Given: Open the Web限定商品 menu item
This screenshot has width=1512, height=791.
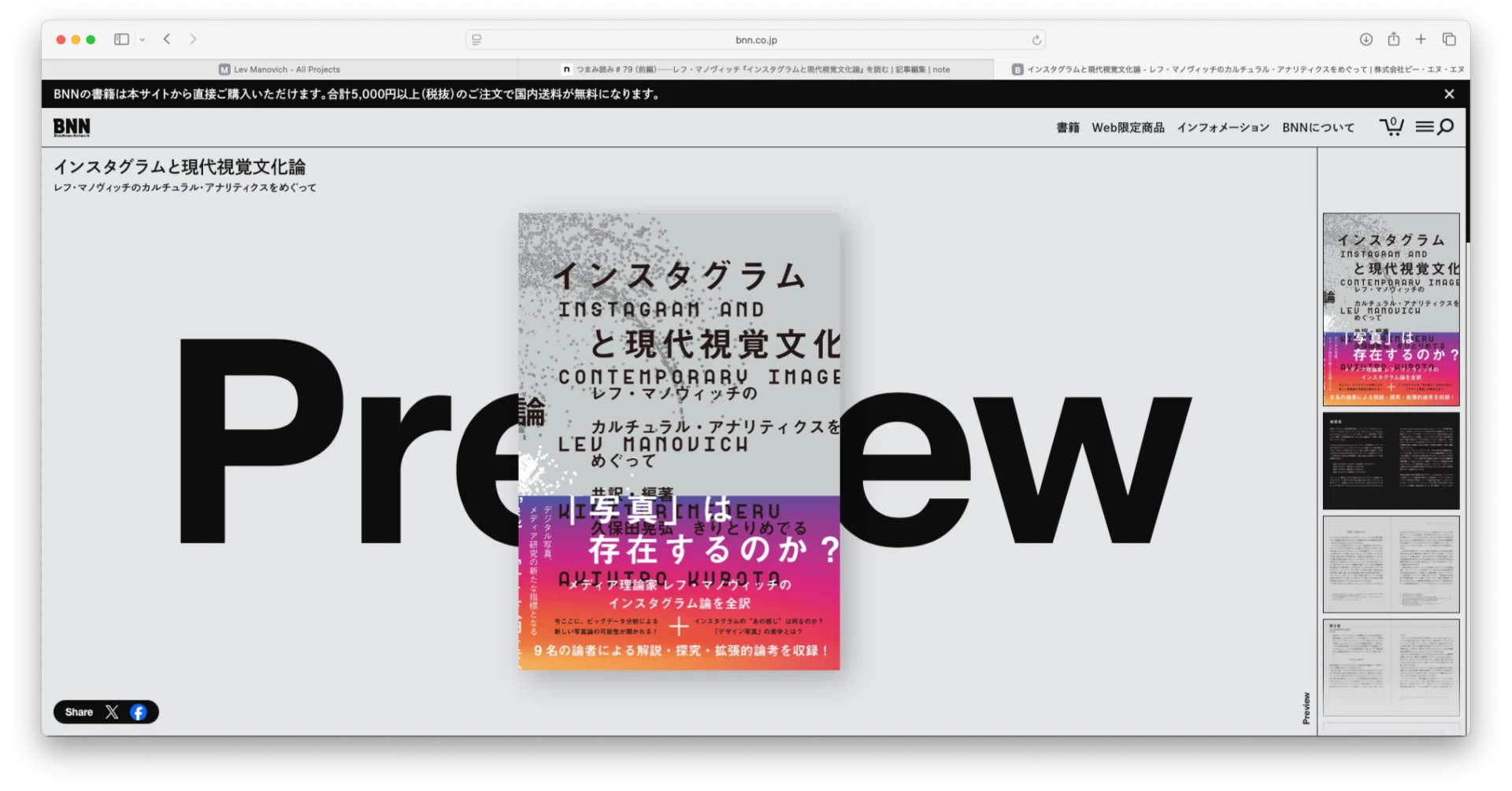Looking at the screenshot, I should click(1128, 128).
